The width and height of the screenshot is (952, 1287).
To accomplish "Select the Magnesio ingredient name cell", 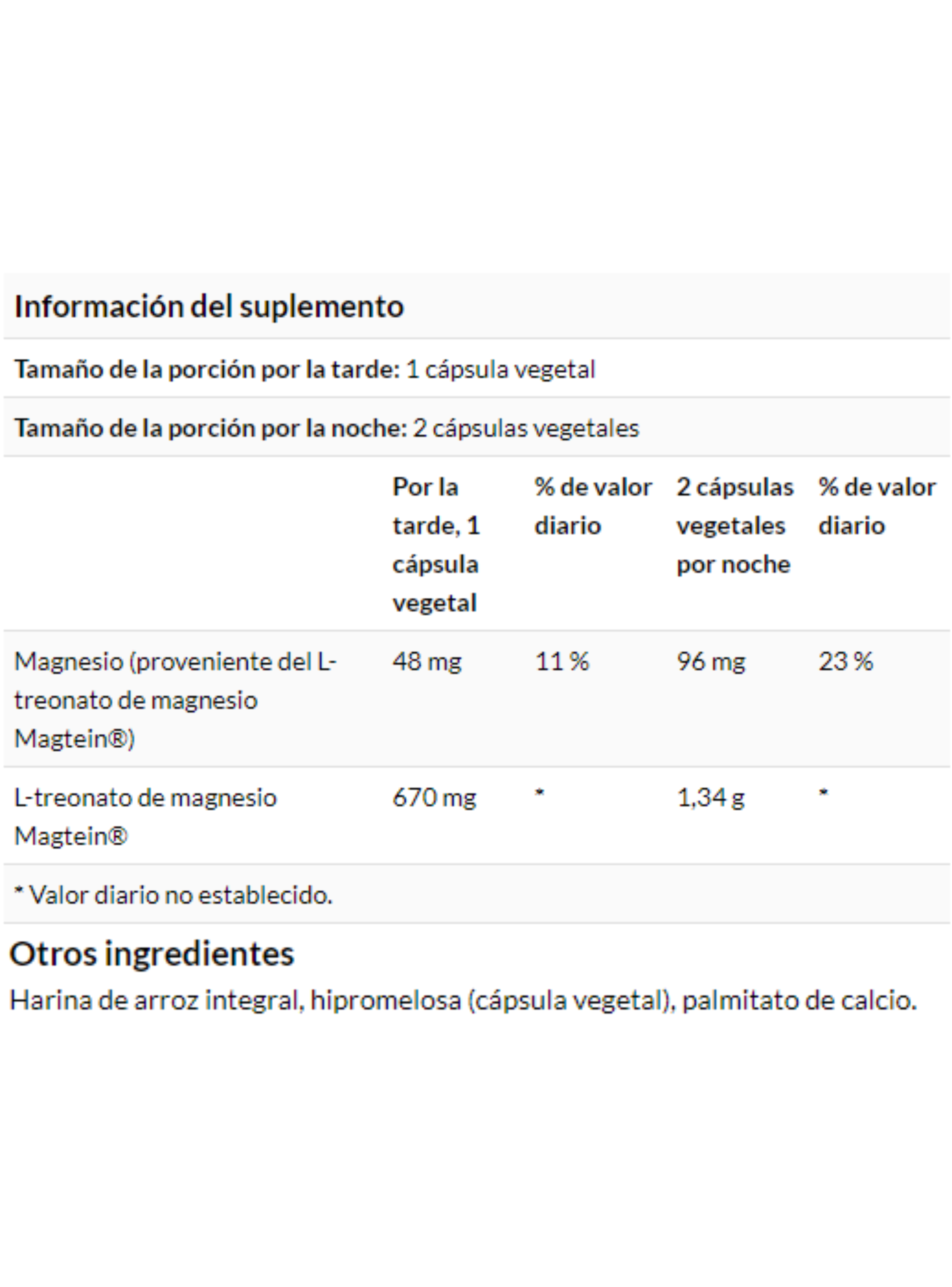I will (x=175, y=700).
